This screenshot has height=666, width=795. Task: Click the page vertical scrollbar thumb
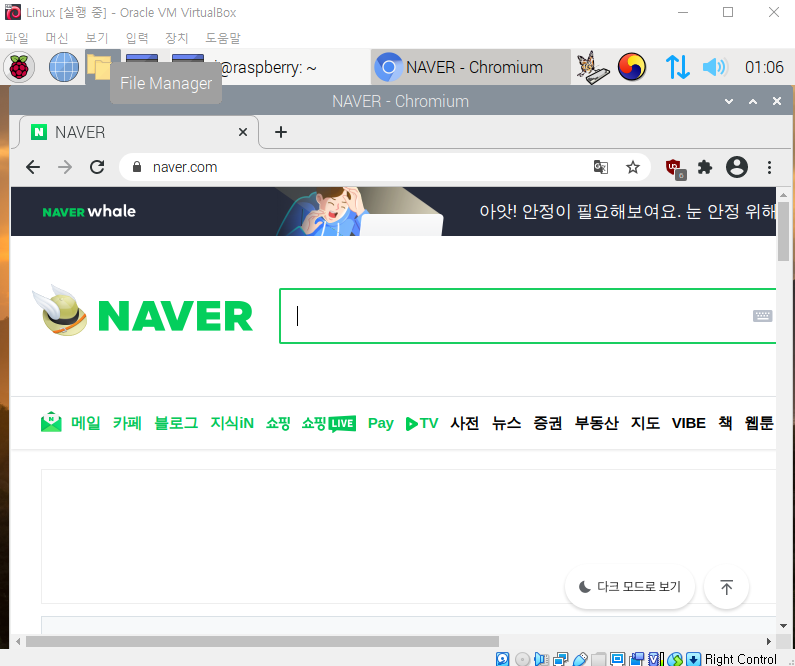783,231
